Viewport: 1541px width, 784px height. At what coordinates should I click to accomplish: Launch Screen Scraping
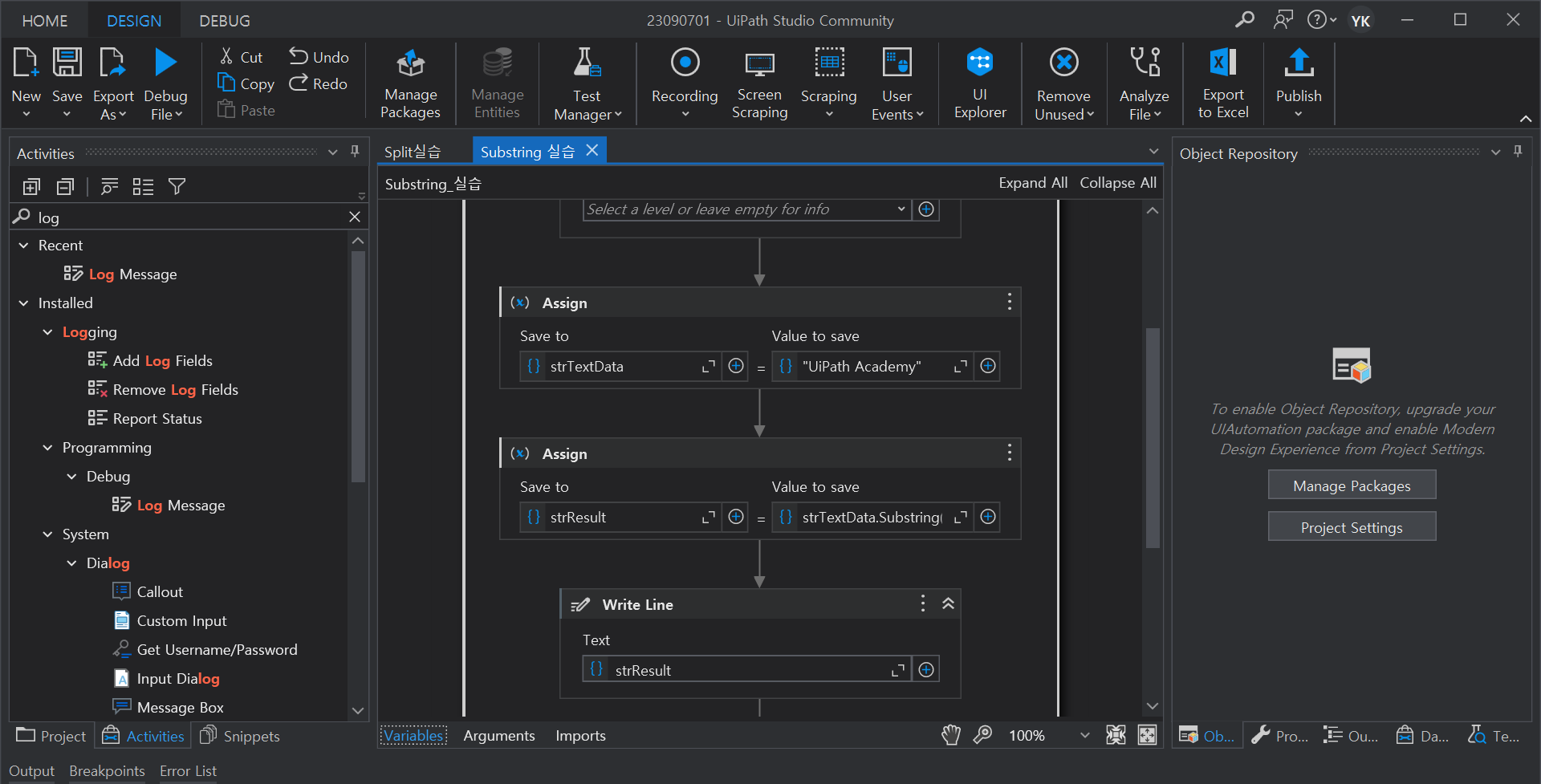point(759,83)
